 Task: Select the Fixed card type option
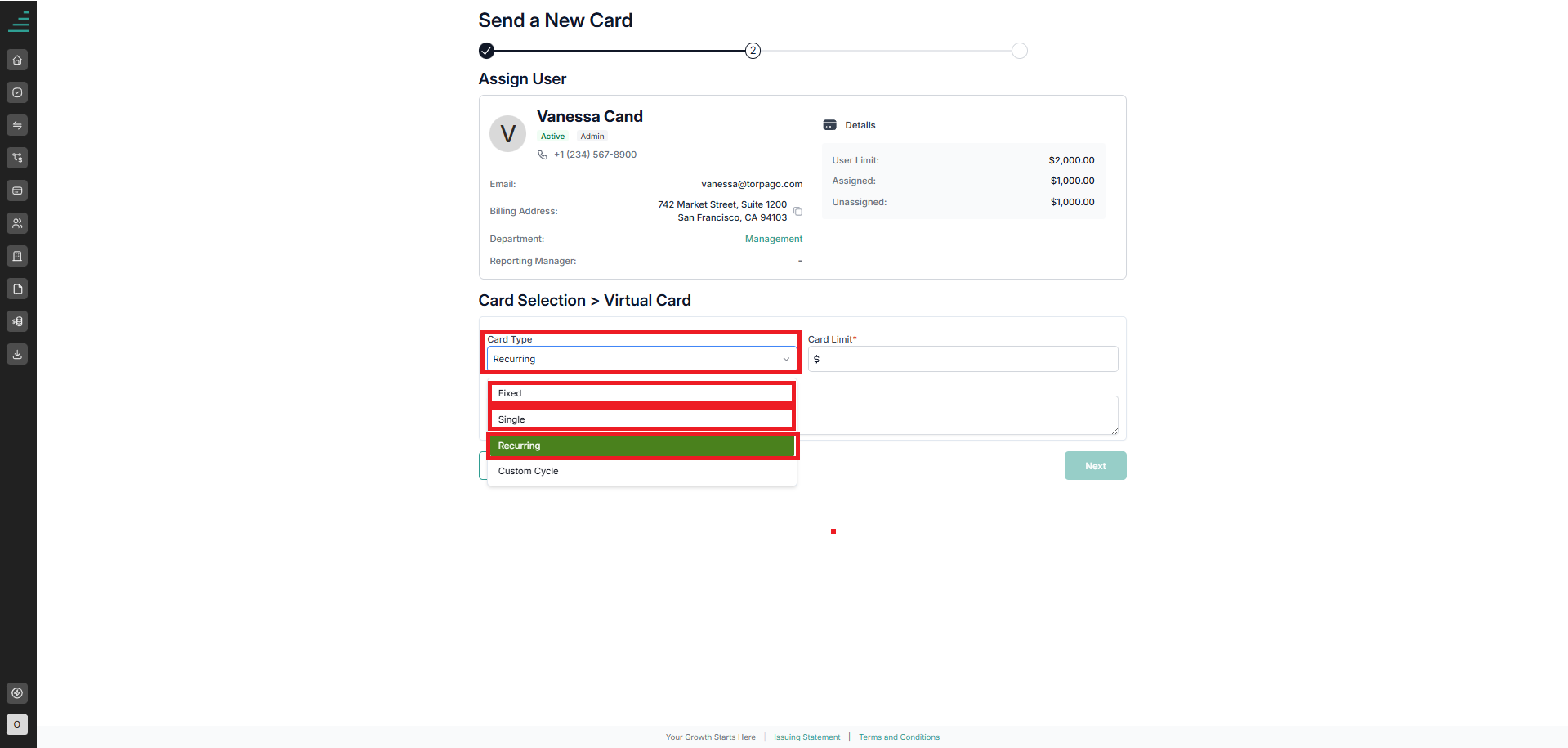click(x=641, y=393)
